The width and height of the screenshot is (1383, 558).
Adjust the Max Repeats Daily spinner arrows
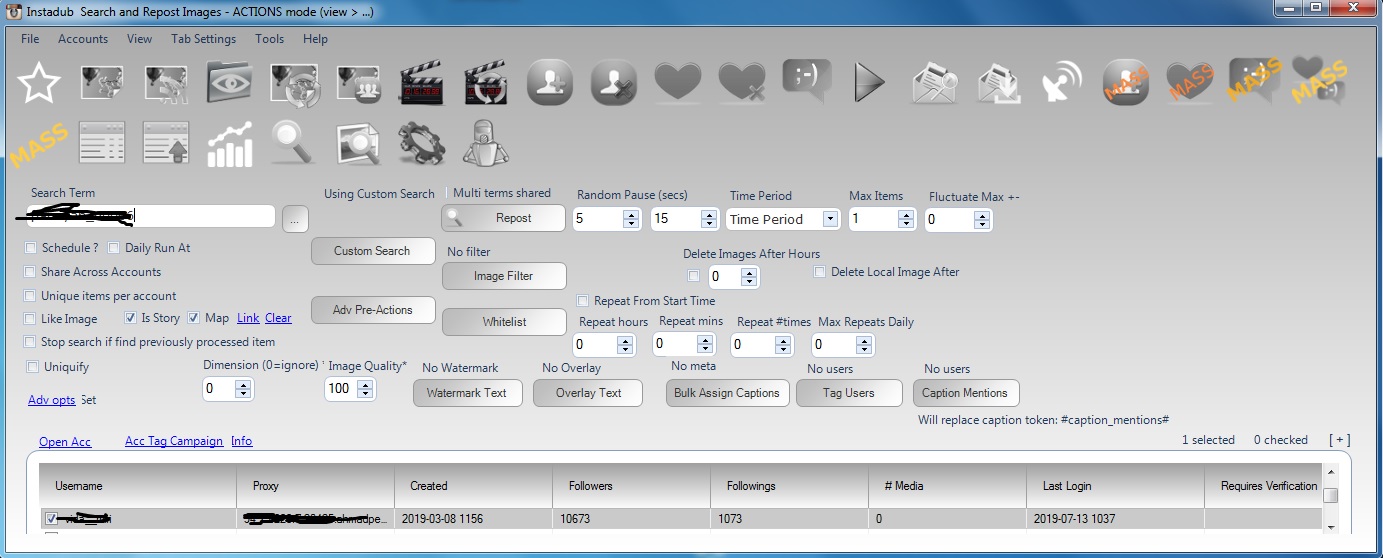click(866, 345)
